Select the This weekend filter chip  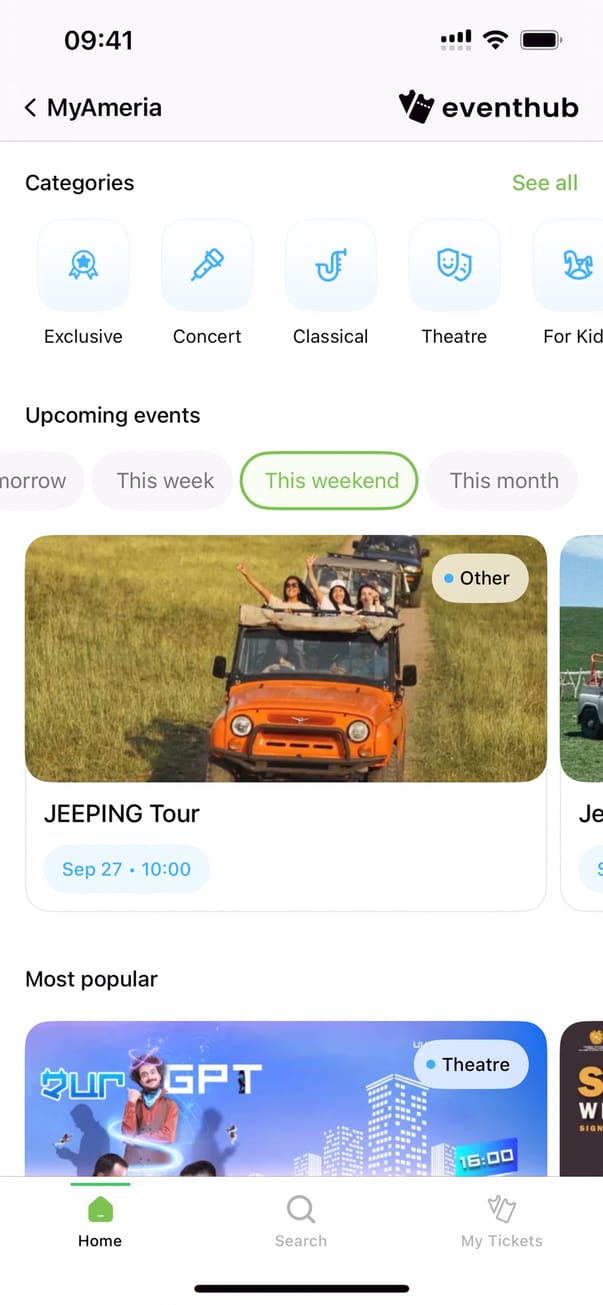(331, 481)
